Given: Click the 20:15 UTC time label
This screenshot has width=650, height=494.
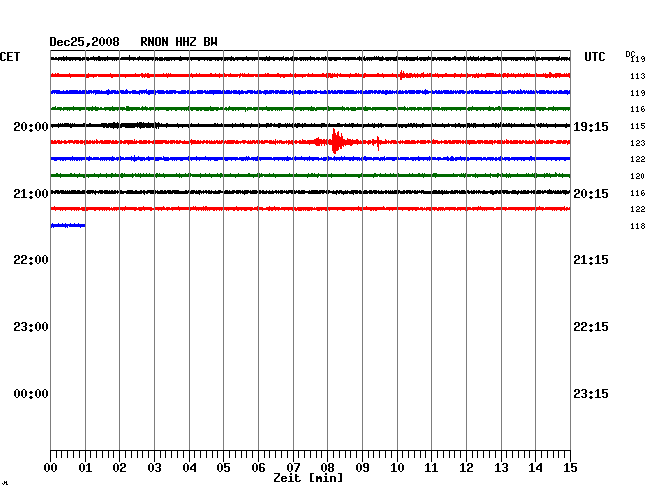Looking at the screenshot, I should (x=591, y=194).
